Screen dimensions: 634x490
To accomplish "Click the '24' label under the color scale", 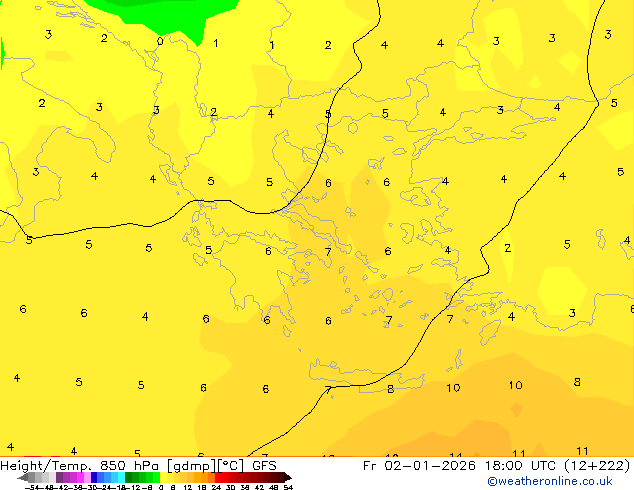I will [216, 487].
